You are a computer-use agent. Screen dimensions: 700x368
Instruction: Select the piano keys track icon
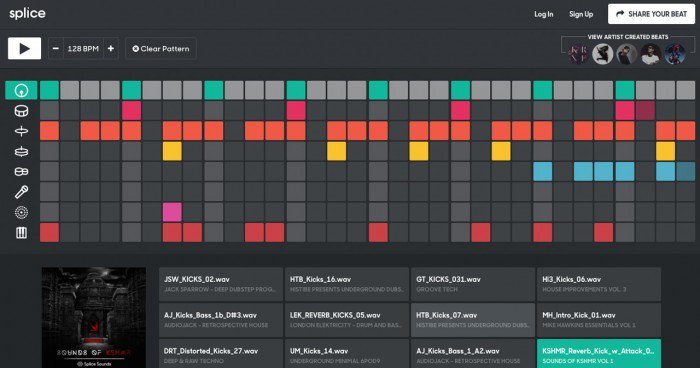(x=21, y=233)
